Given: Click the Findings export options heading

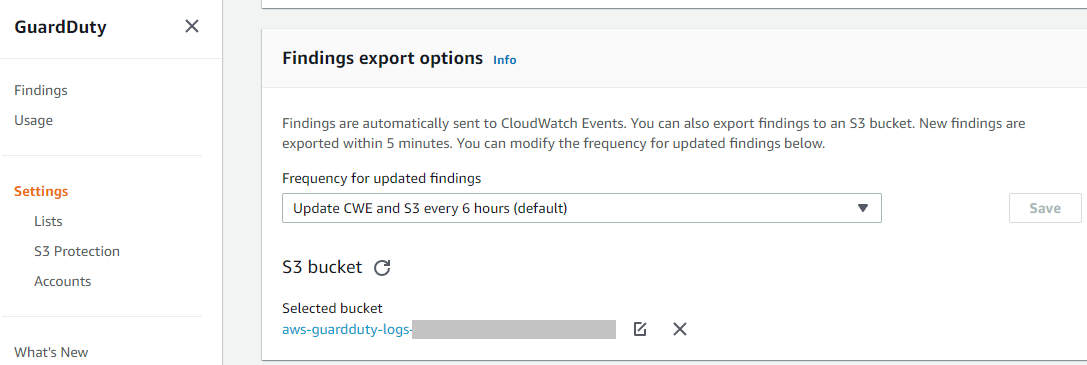Looking at the screenshot, I should (383, 58).
